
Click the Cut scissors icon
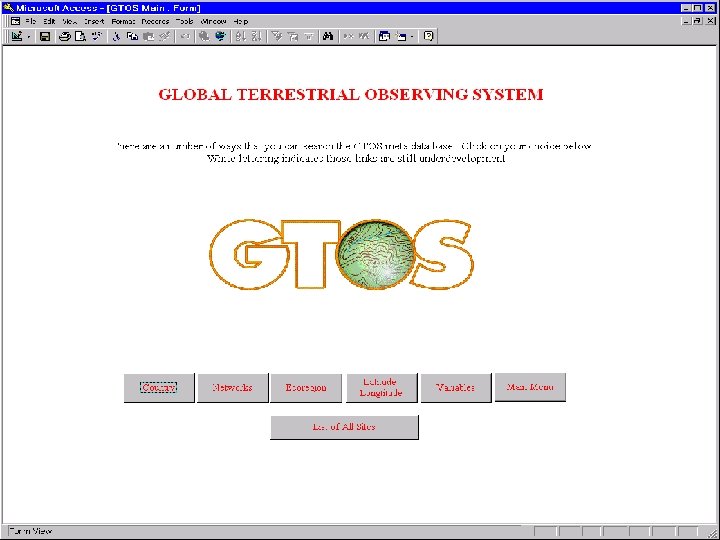[116, 36]
